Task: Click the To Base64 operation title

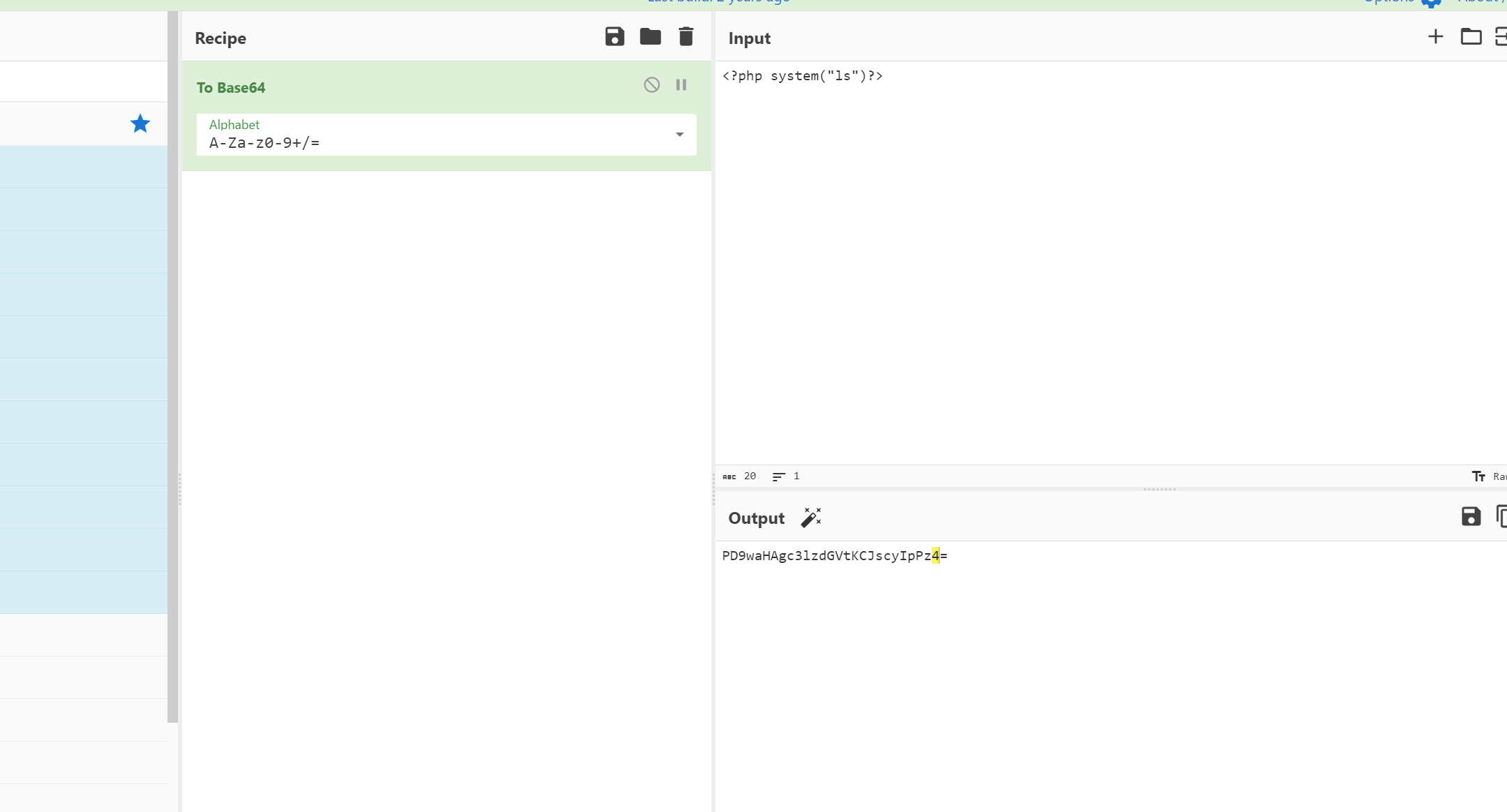Action: tap(231, 88)
